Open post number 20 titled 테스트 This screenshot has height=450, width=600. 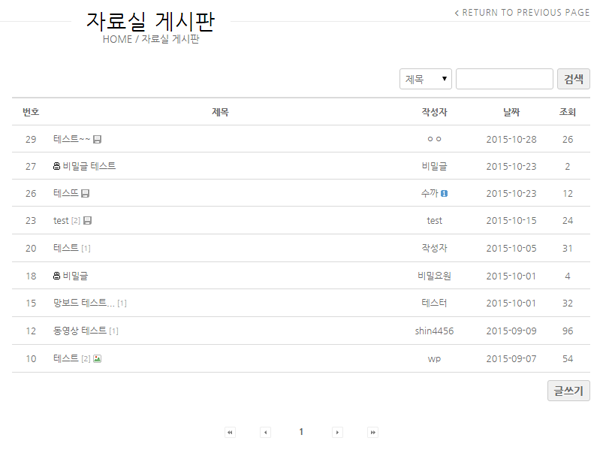click(66, 248)
